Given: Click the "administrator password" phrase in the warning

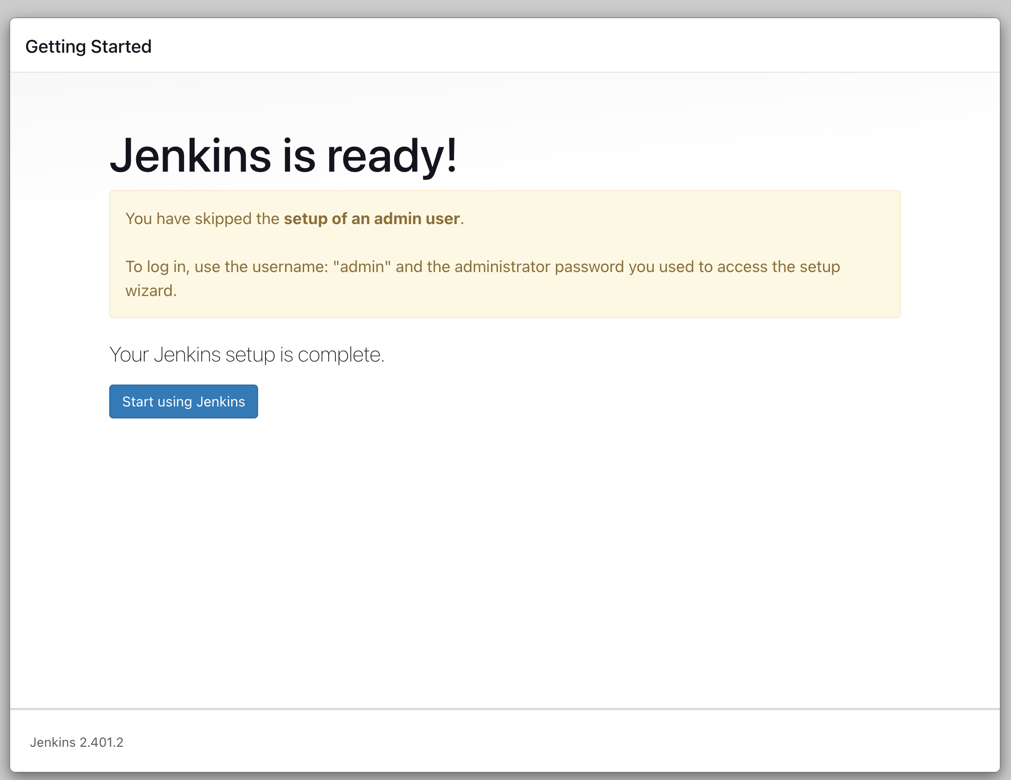Looking at the screenshot, I should [x=539, y=267].
